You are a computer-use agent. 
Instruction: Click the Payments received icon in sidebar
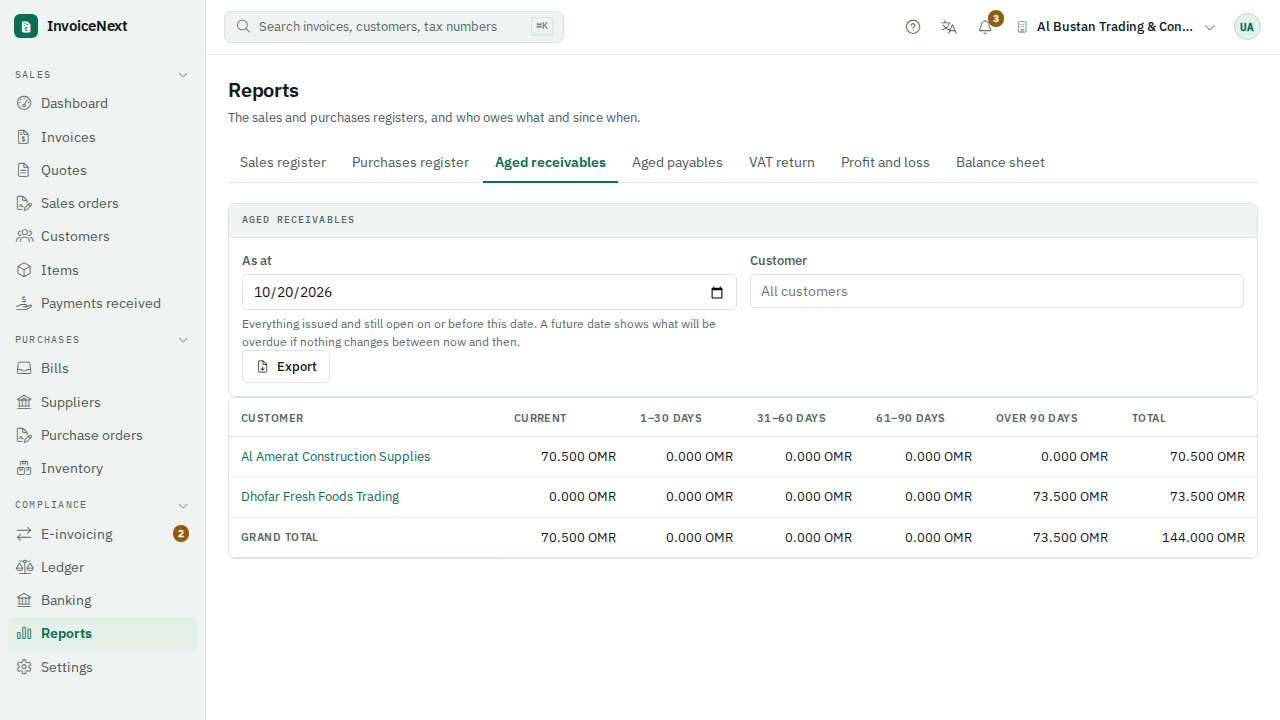pyautogui.click(x=24, y=303)
